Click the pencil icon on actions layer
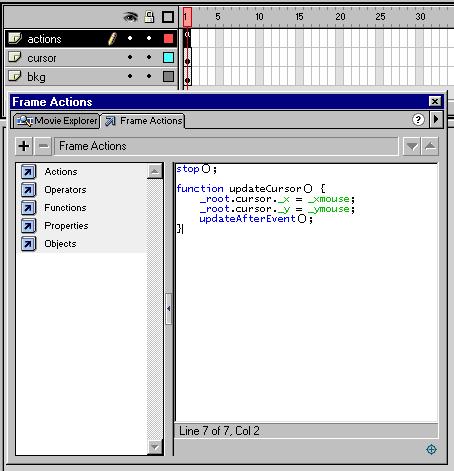Viewport: 454px width, 471px height. point(113,39)
